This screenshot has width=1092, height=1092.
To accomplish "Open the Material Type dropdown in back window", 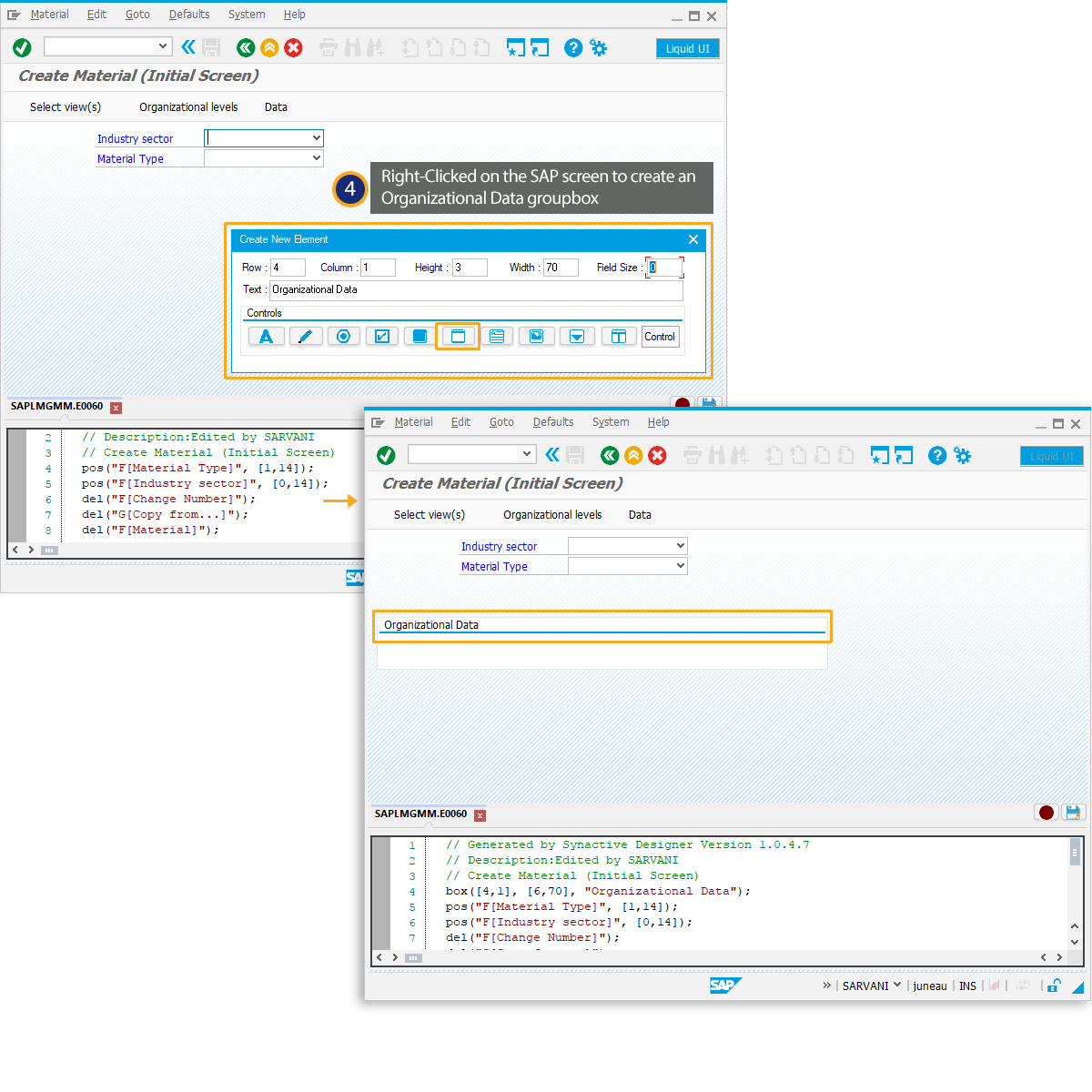I will point(317,158).
